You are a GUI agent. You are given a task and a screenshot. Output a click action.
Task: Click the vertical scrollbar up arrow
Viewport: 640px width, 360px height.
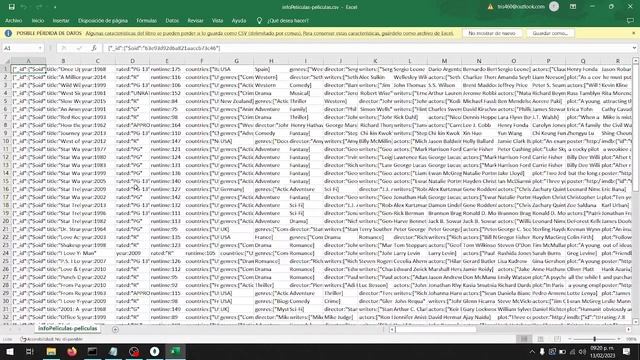click(636, 61)
